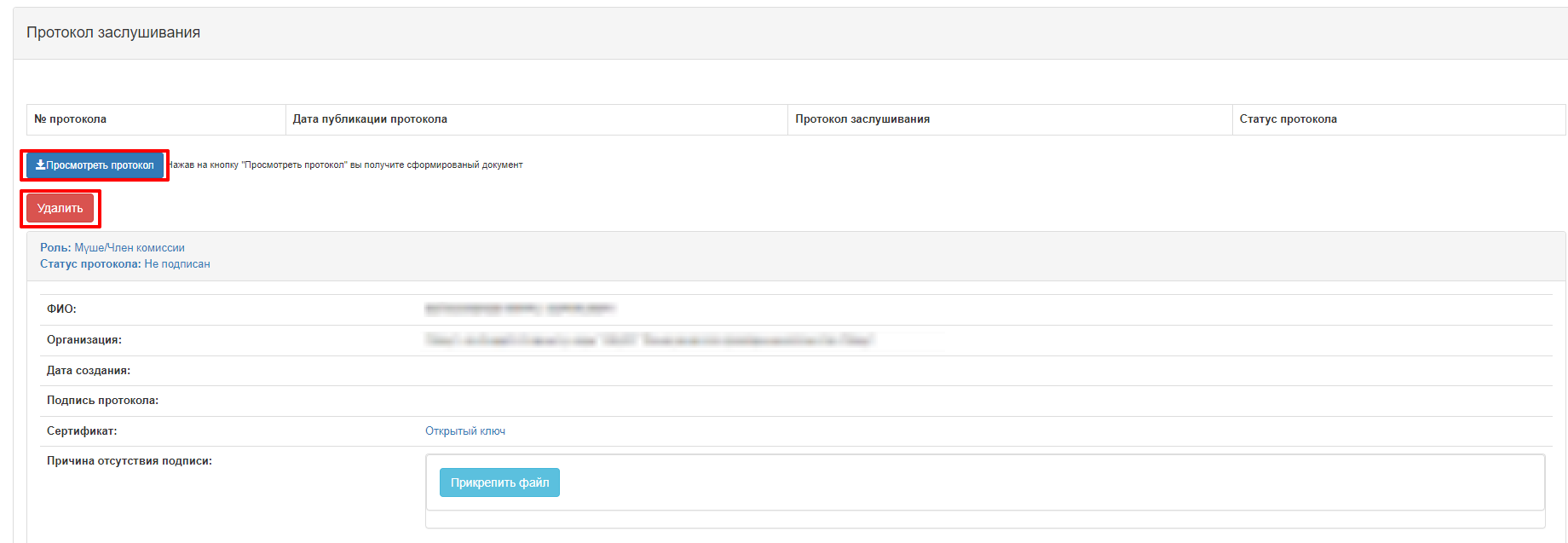Select the 'Статус протокола' column header
The height and width of the screenshot is (543, 1568).
(x=1398, y=119)
